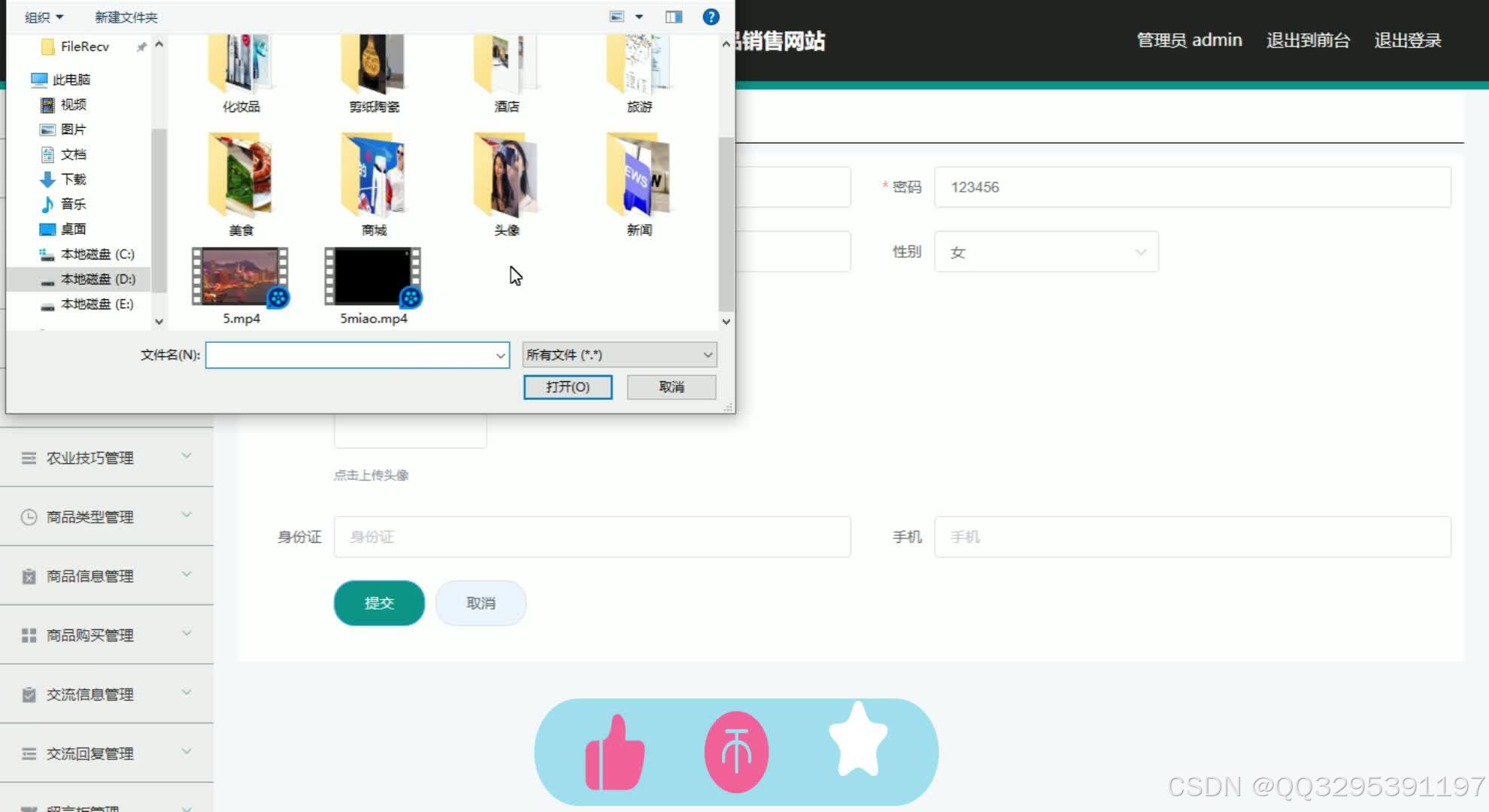This screenshot has height=812, width=1489.
Task: Click the white star favorite icon
Action: (858, 739)
